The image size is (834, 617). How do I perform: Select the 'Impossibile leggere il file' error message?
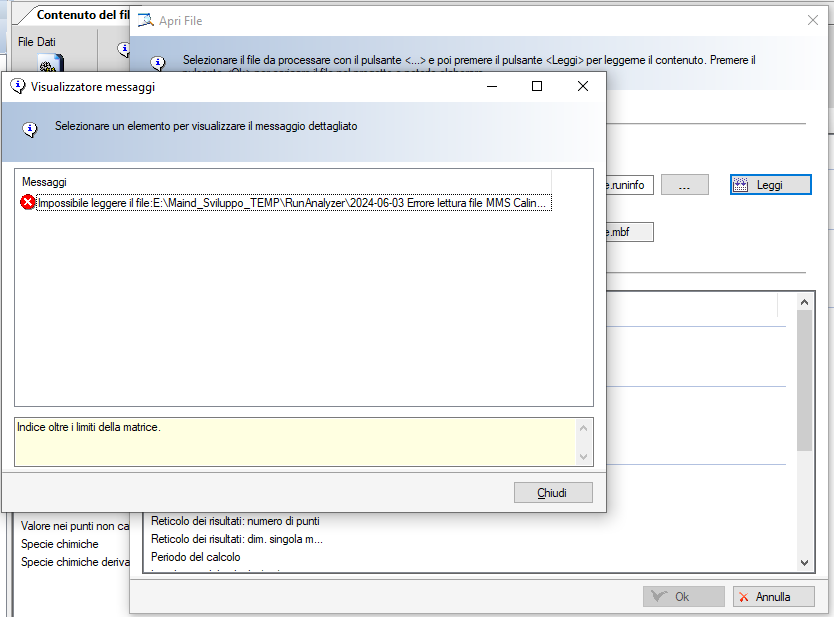coord(294,203)
